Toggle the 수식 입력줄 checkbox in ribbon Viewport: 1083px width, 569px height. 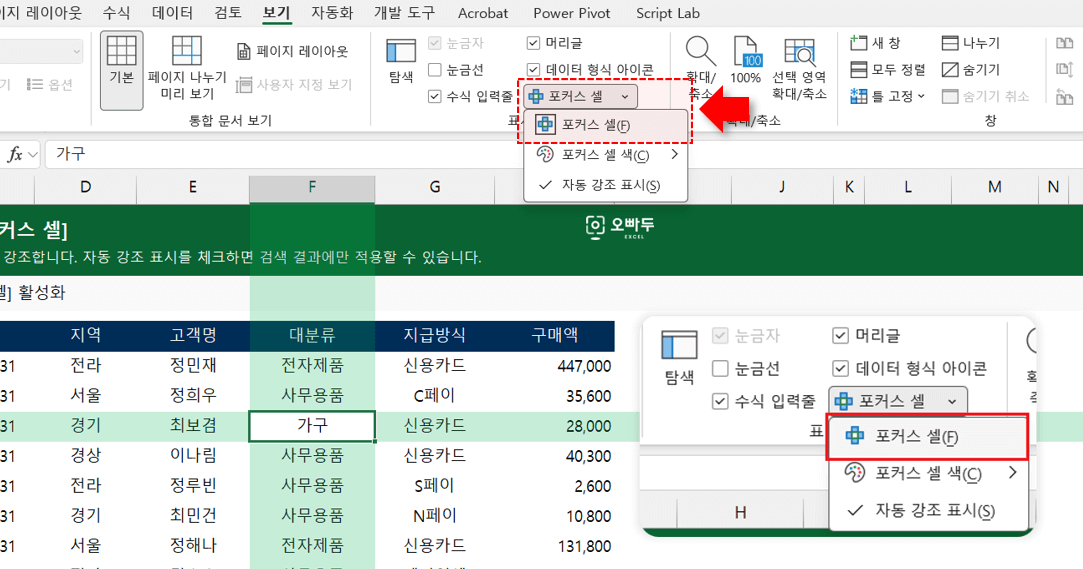pos(434,96)
